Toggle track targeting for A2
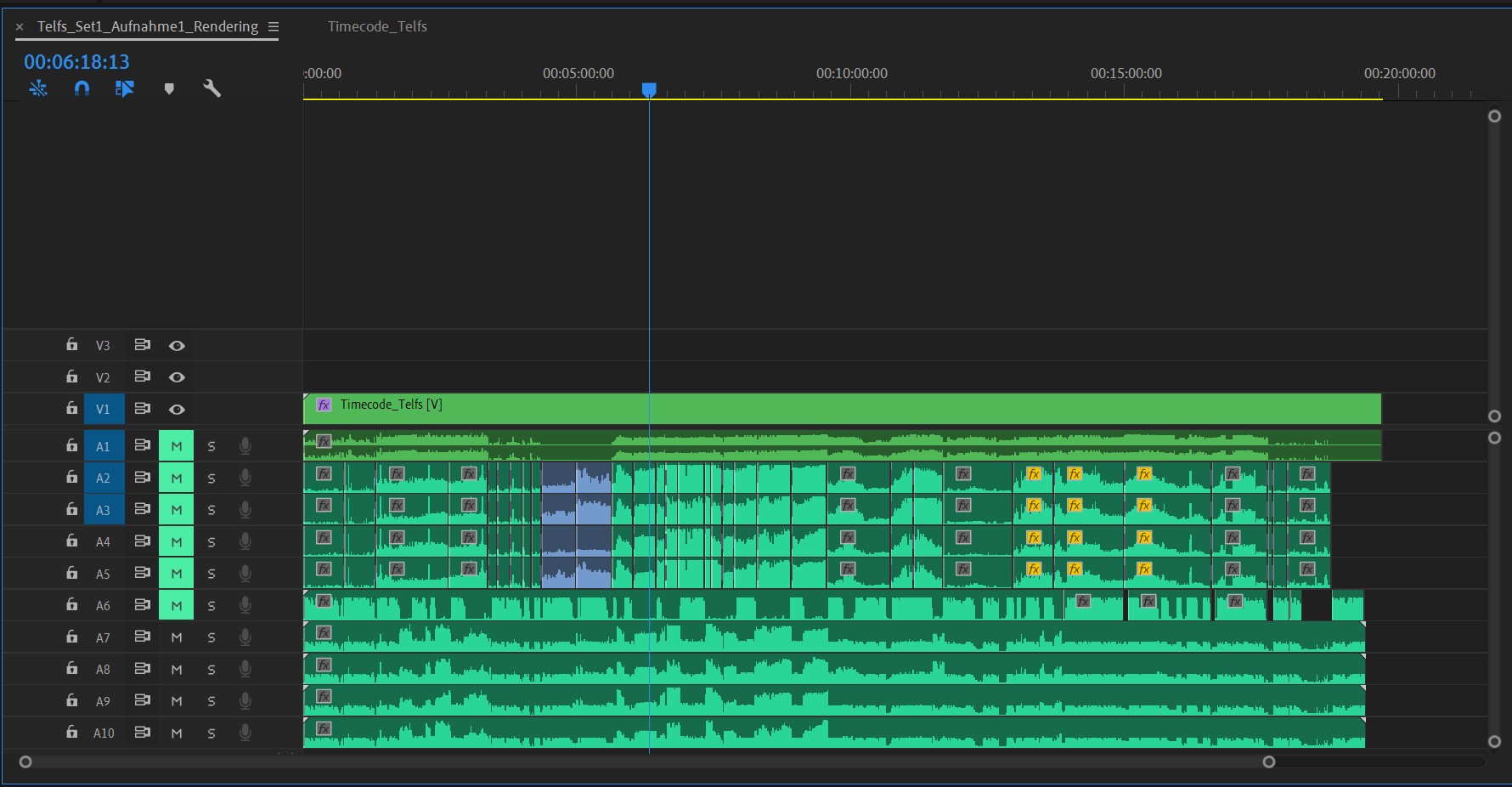Image resolution: width=1512 pixels, height=787 pixels. 104,478
